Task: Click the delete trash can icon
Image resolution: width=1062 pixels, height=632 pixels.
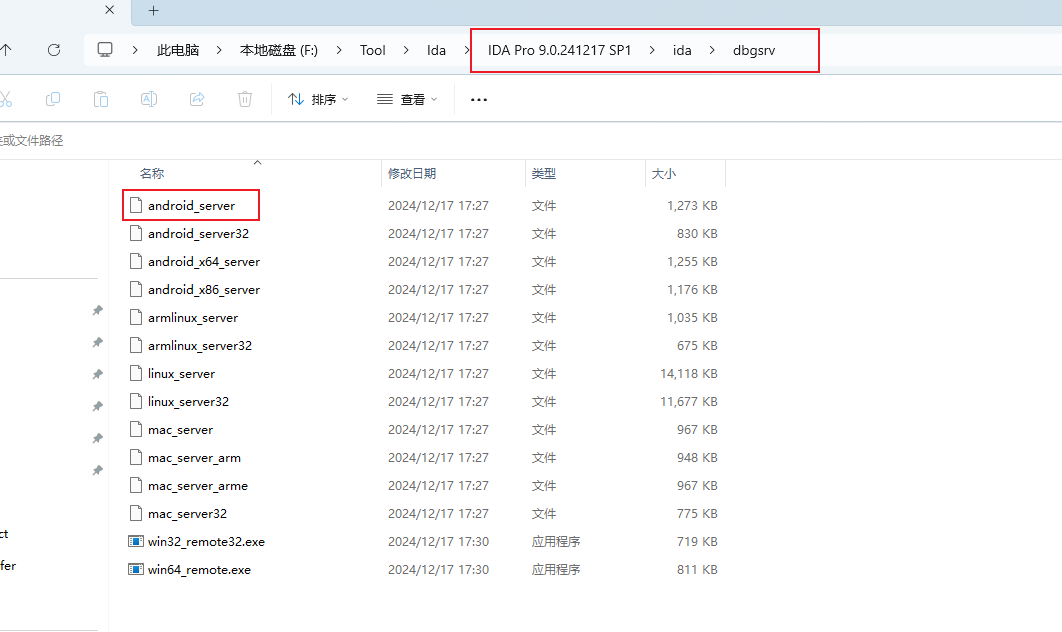Action: (245, 99)
